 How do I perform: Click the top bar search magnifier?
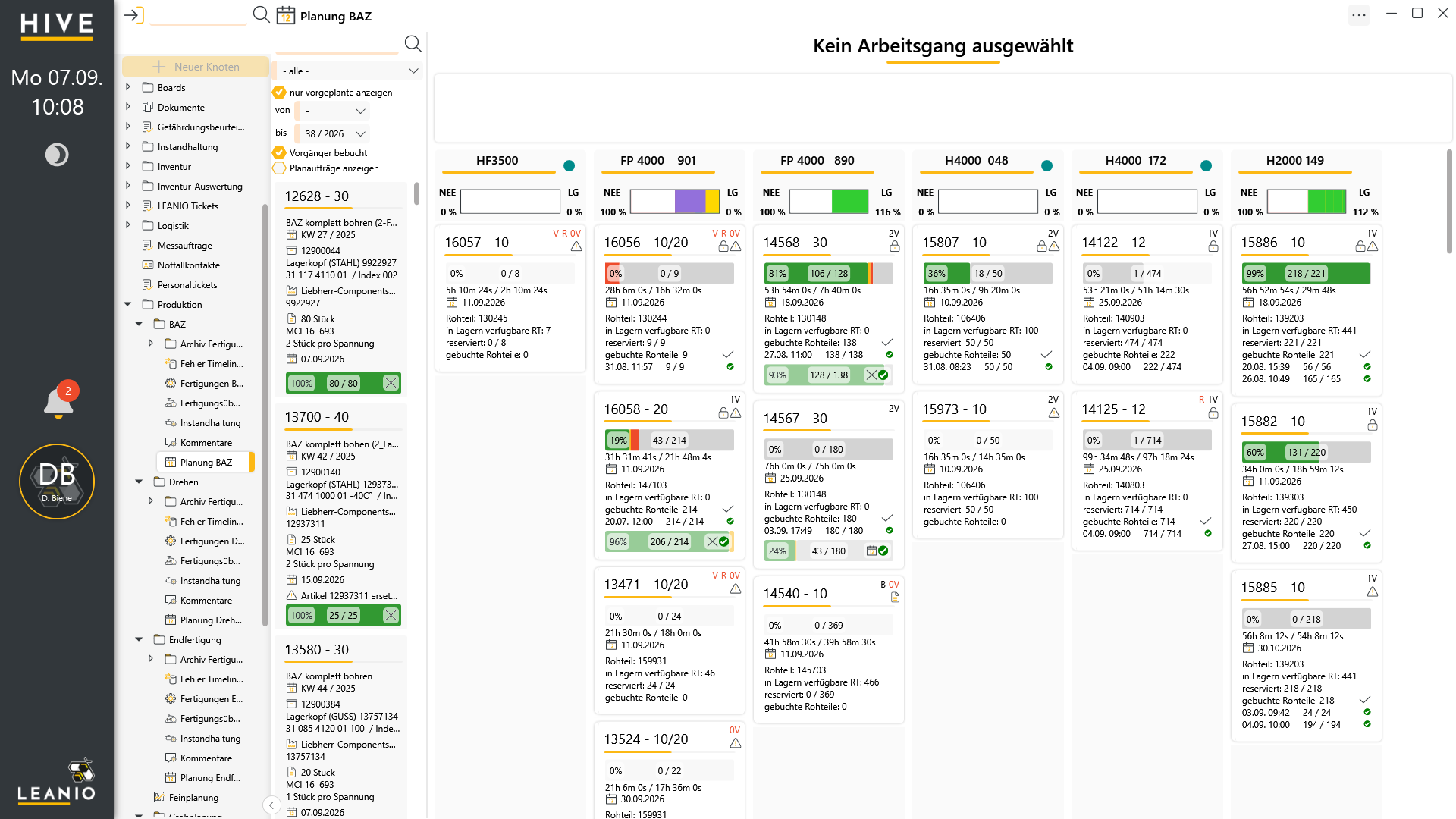point(261,14)
